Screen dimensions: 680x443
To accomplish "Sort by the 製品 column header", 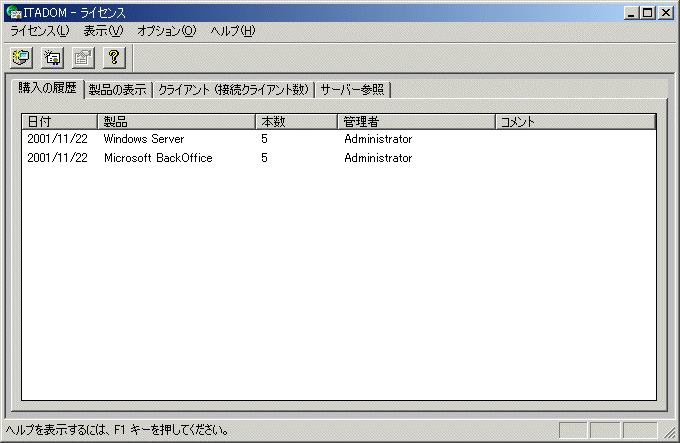I will (177, 122).
